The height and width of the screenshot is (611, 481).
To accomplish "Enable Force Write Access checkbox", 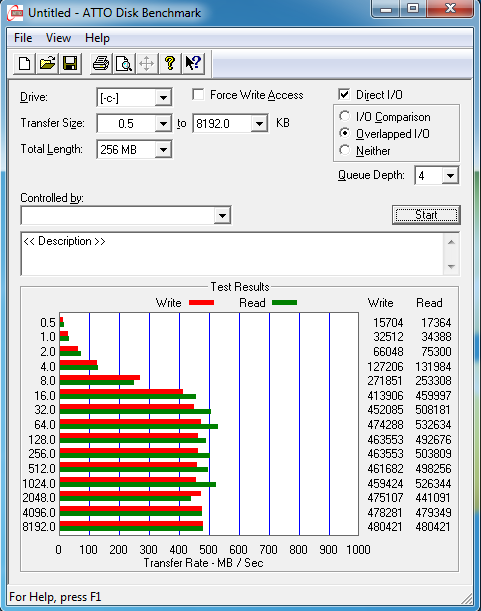I will [x=198, y=95].
